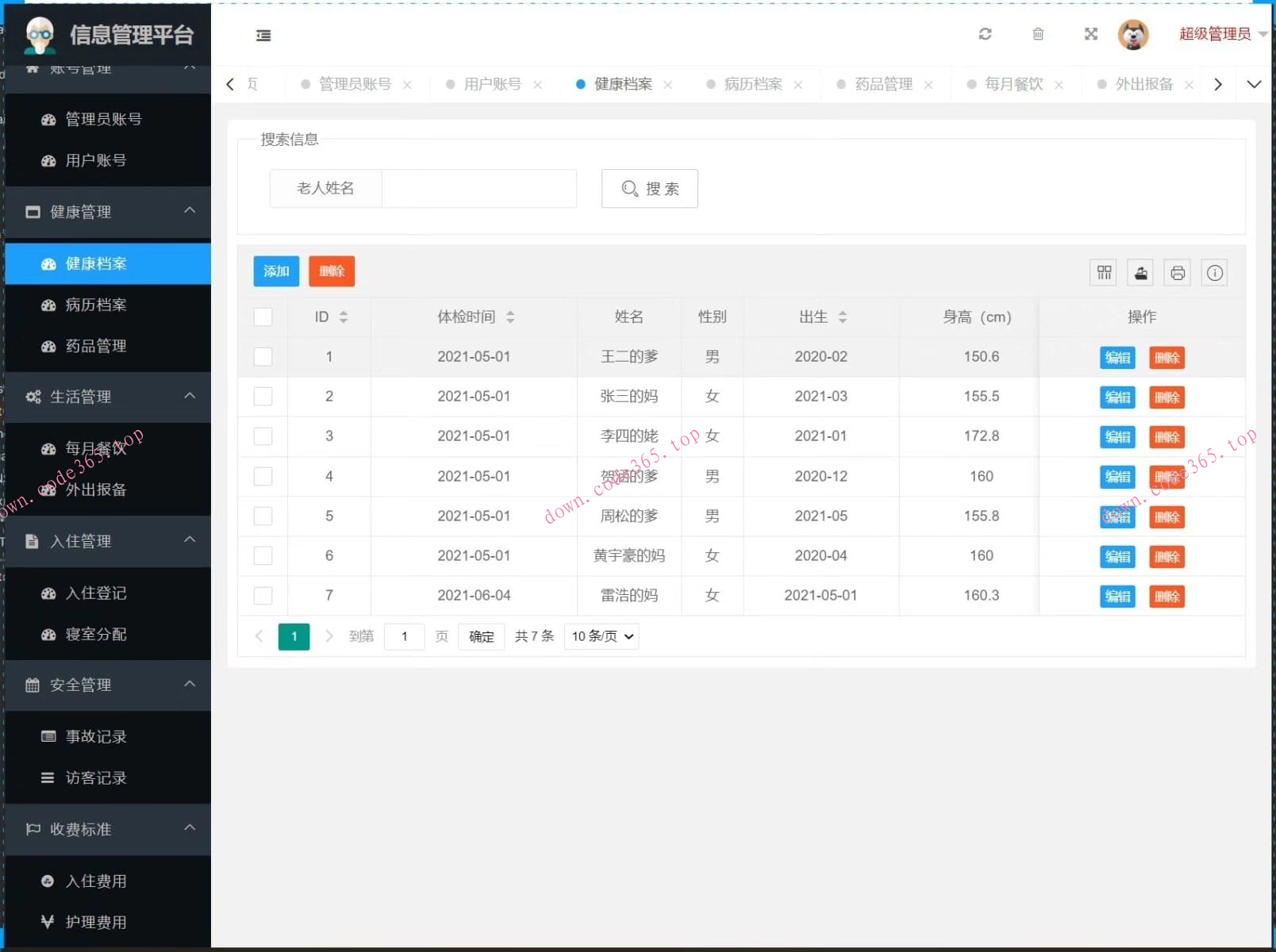Image resolution: width=1276 pixels, height=952 pixels.
Task: Click the 搜索 search button
Action: (649, 189)
